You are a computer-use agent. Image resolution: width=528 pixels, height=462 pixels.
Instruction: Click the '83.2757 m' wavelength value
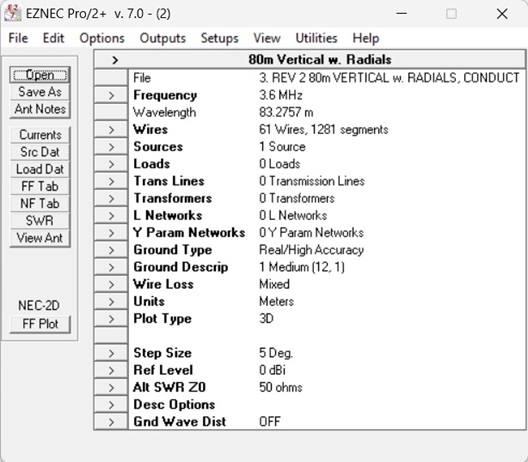(286, 112)
